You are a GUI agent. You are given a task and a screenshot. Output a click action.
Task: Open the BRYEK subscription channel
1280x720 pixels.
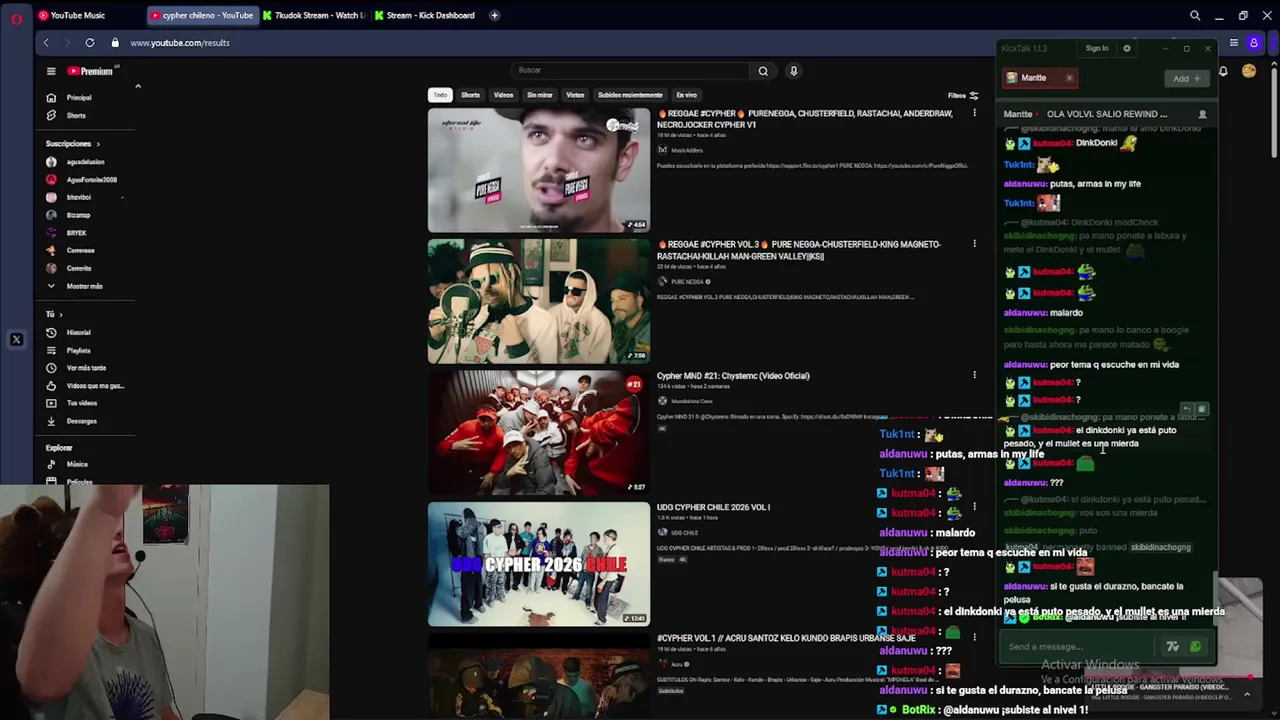(x=76, y=233)
